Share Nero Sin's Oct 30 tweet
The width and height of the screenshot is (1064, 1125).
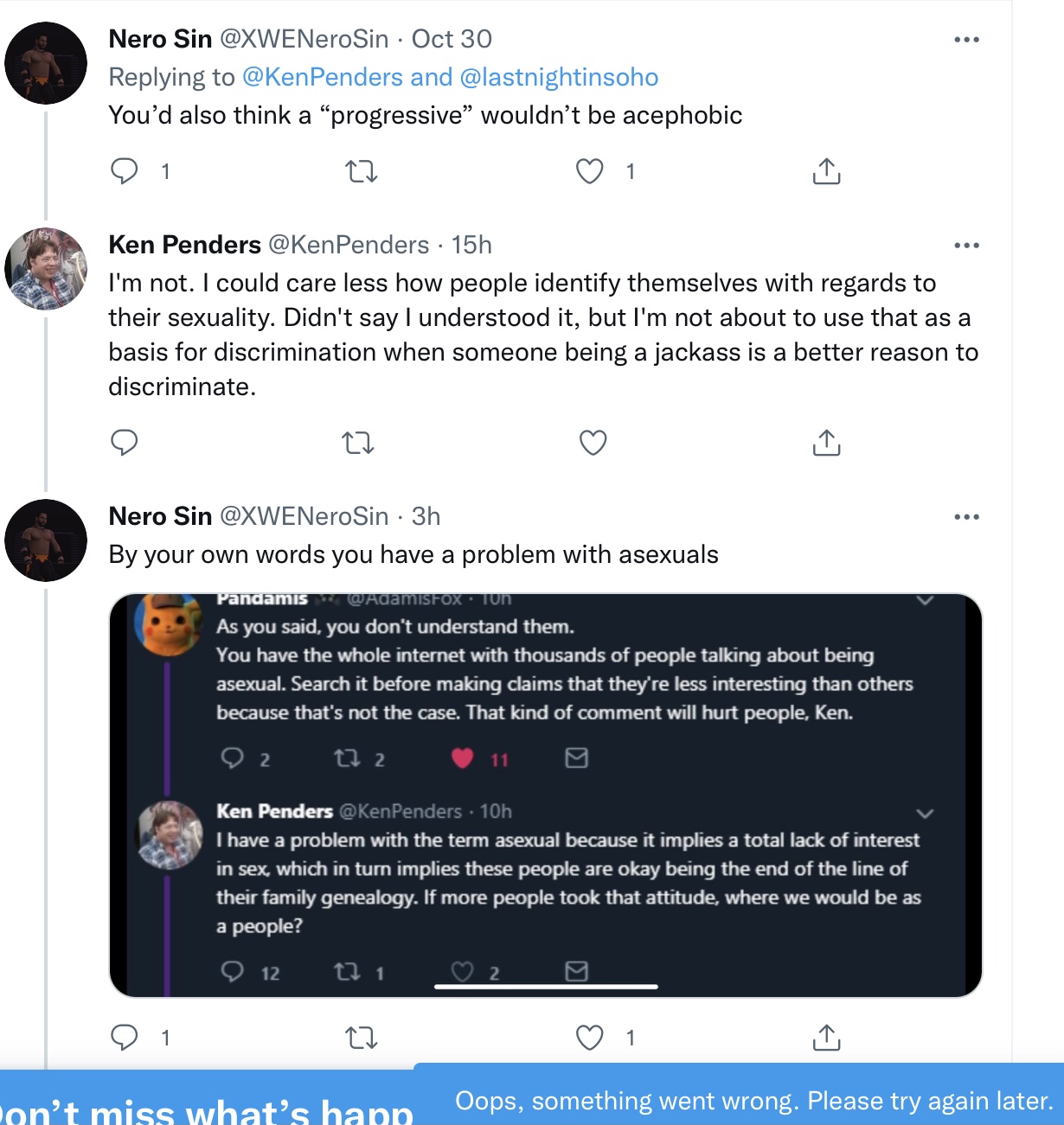tap(826, 171)
